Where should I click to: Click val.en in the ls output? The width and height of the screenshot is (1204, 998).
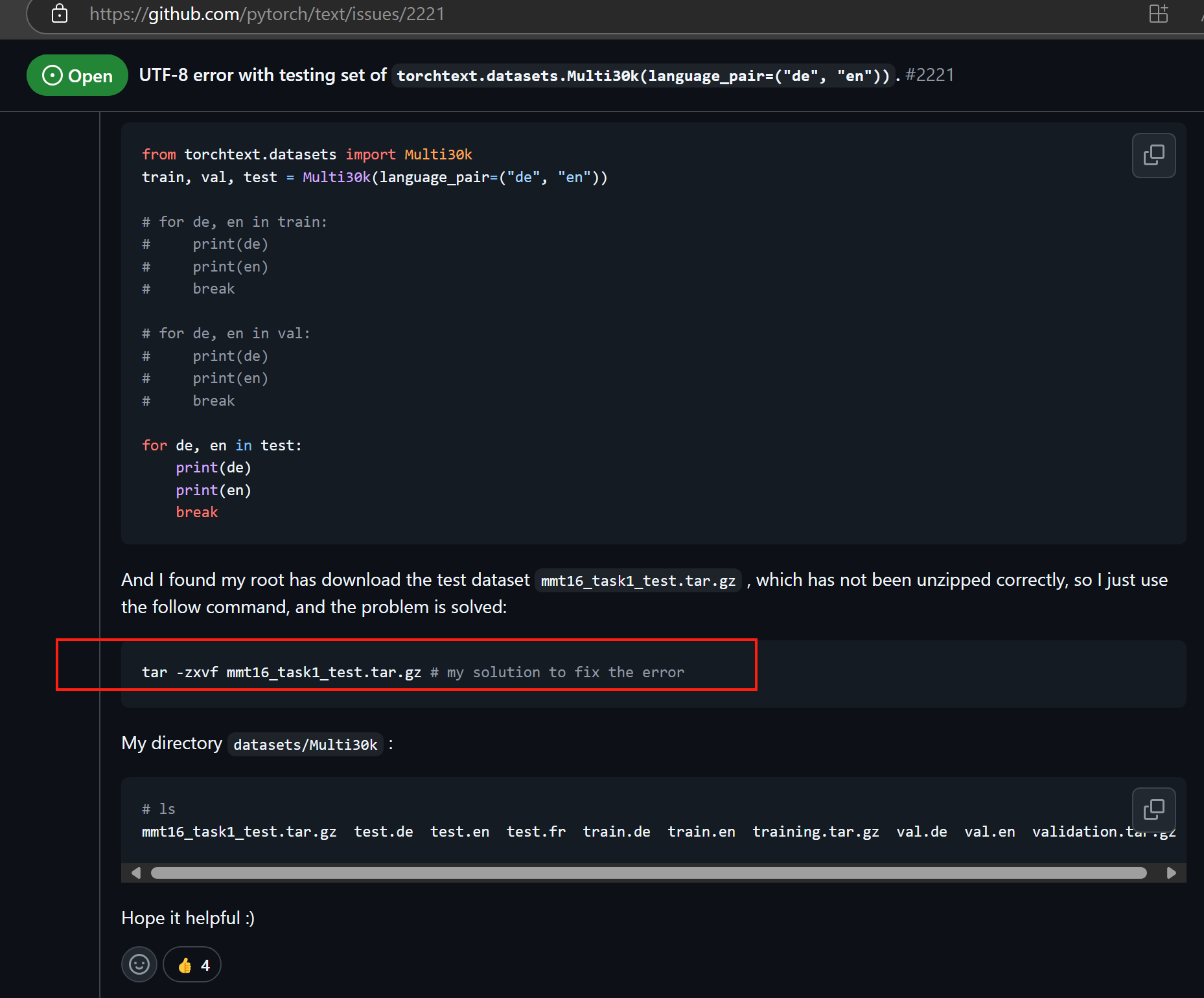[990, 831]
